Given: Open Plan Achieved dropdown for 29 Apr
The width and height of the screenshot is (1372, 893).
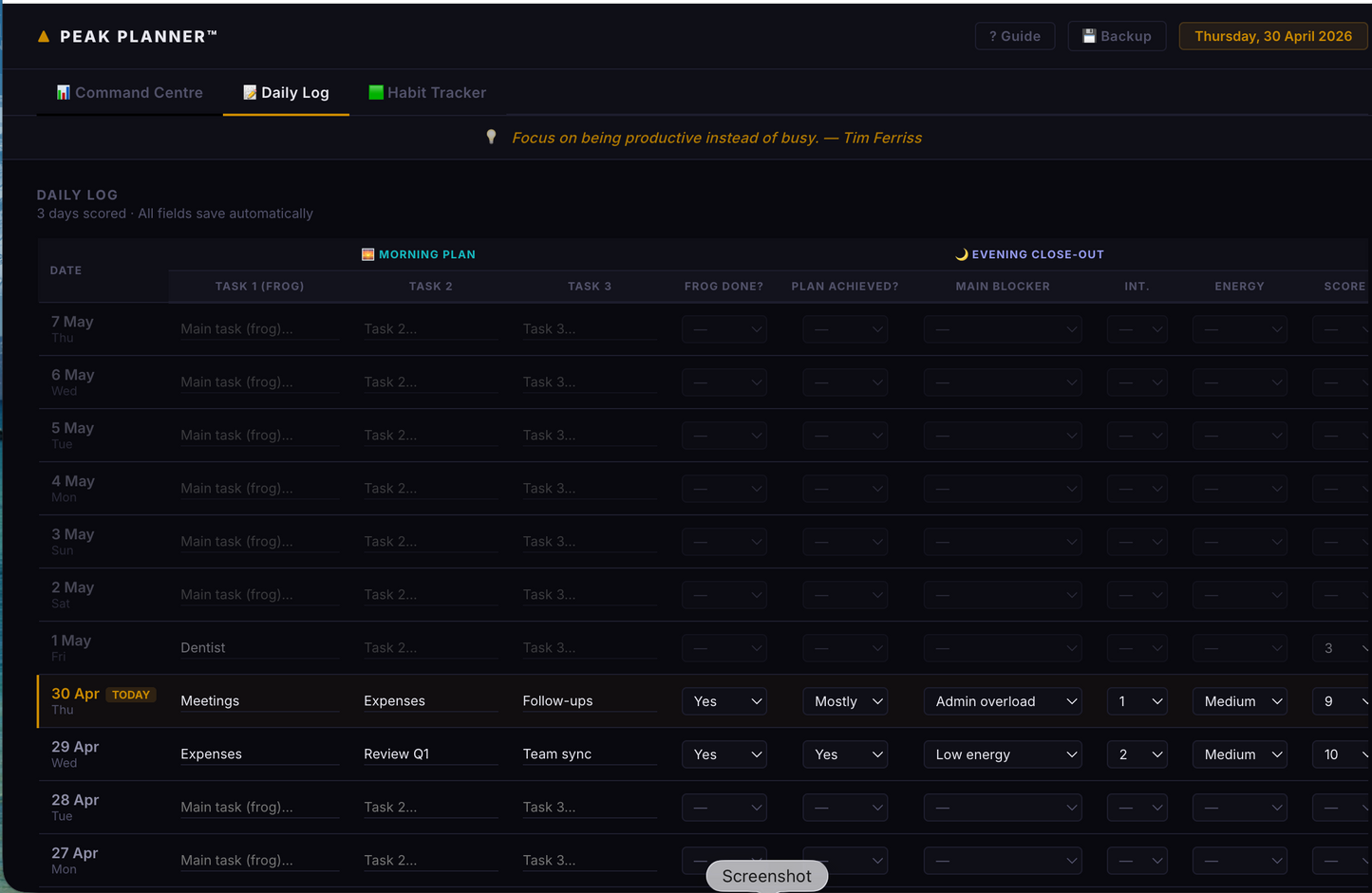Looking at the screenshot, I should (x=845, y=754).
